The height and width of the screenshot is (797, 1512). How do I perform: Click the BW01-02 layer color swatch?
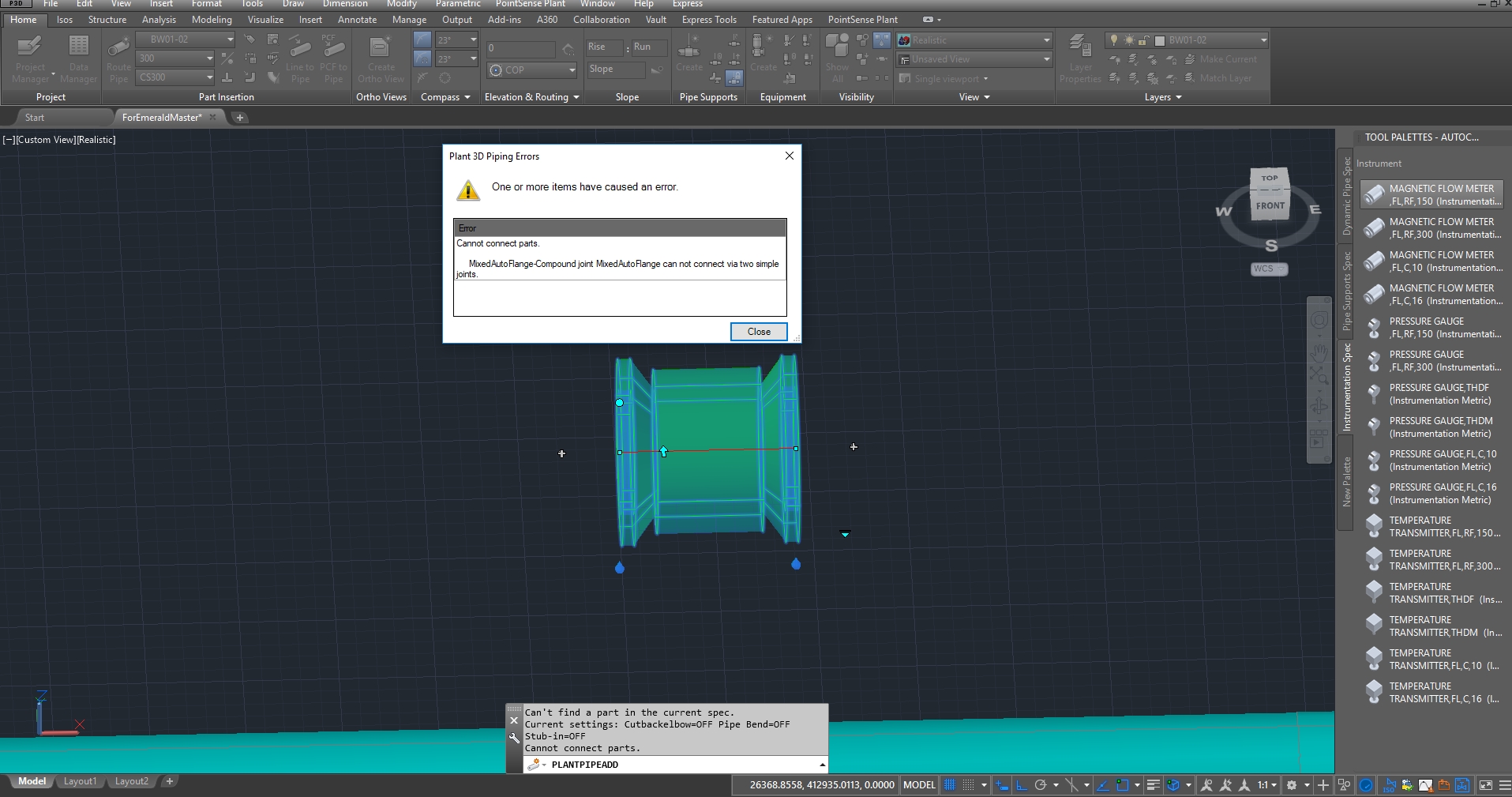coord(1159,40)
